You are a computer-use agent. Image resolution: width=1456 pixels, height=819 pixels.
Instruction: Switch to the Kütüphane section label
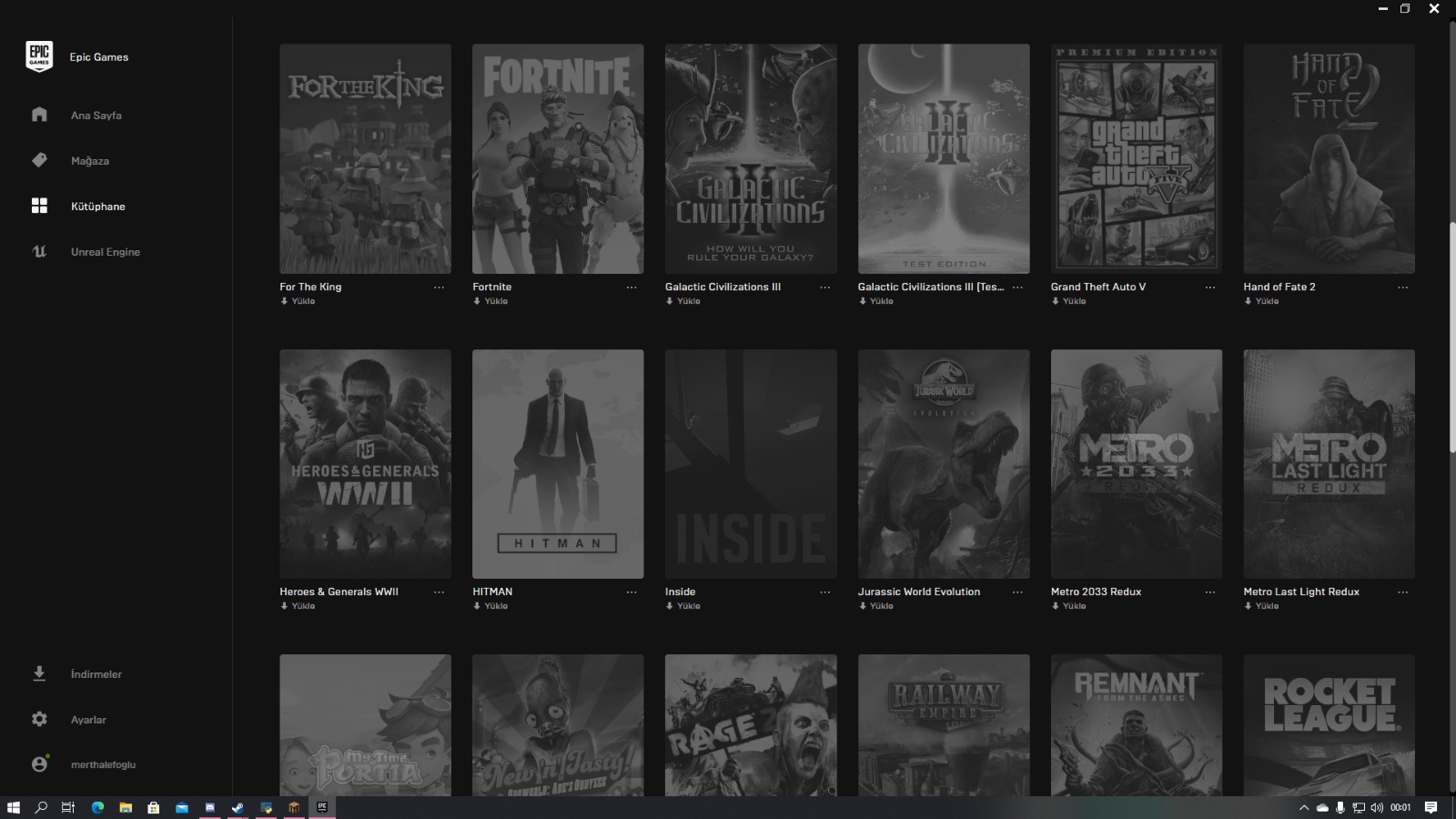pos(98,207)
